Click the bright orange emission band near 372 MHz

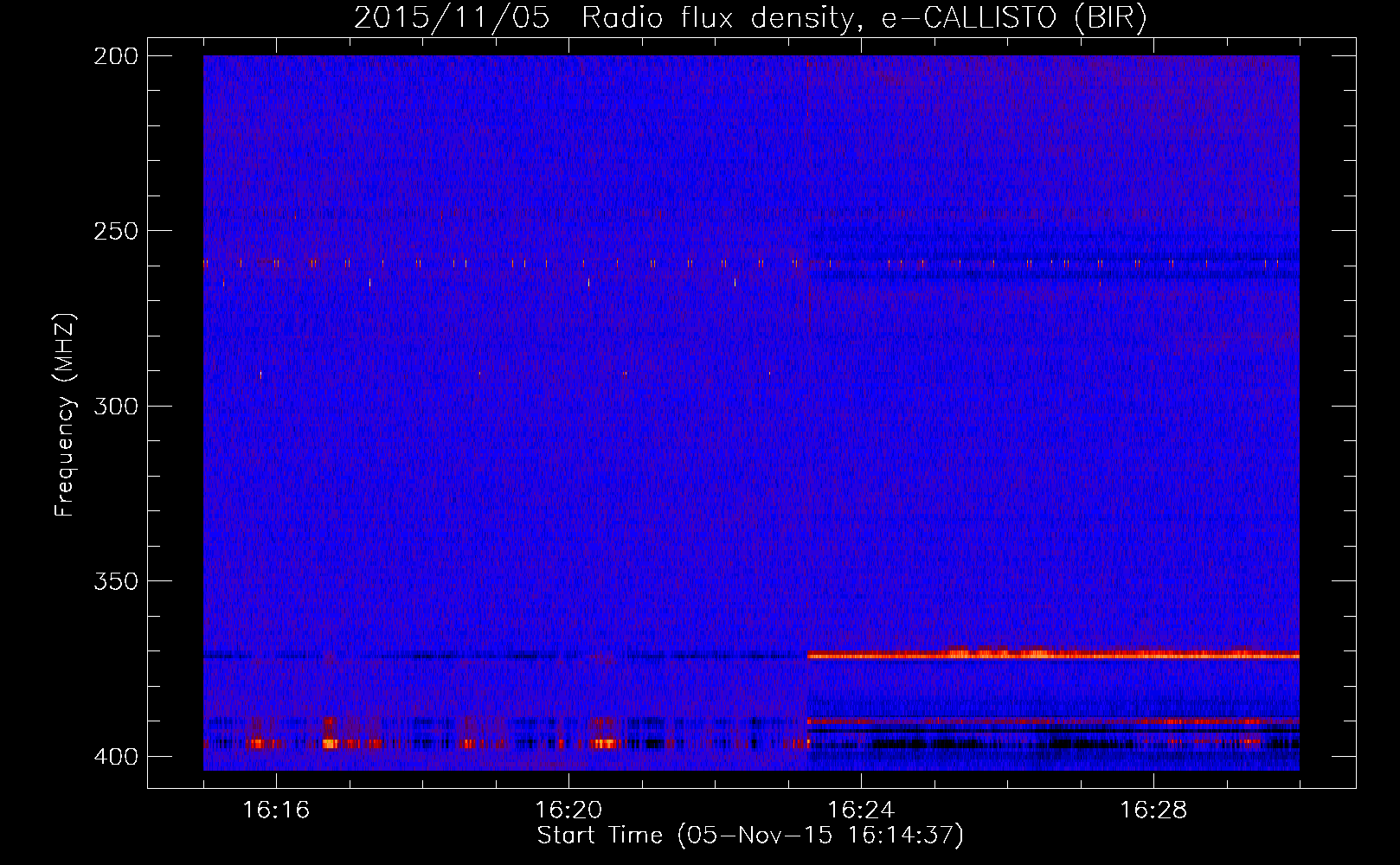1053,655
